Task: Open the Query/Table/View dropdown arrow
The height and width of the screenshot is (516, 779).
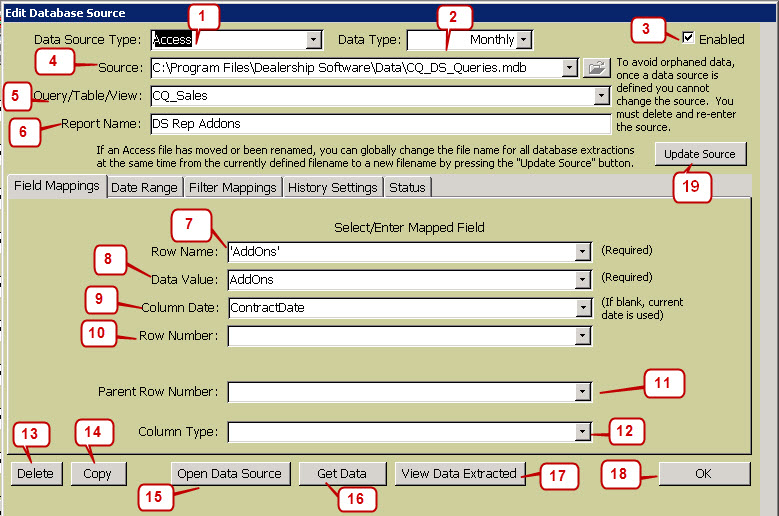Action: (x=601, y=97)
